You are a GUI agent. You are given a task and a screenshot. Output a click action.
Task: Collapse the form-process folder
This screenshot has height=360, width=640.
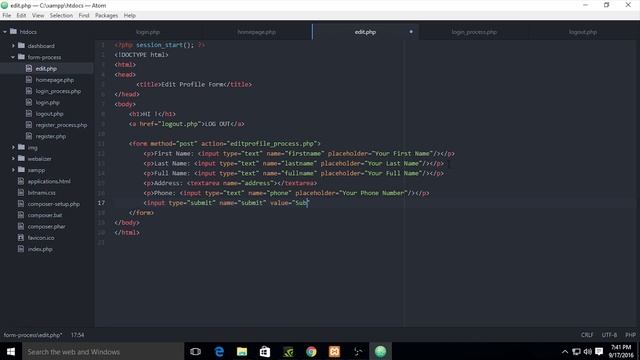pyautogui.click(x=13, y=57)
